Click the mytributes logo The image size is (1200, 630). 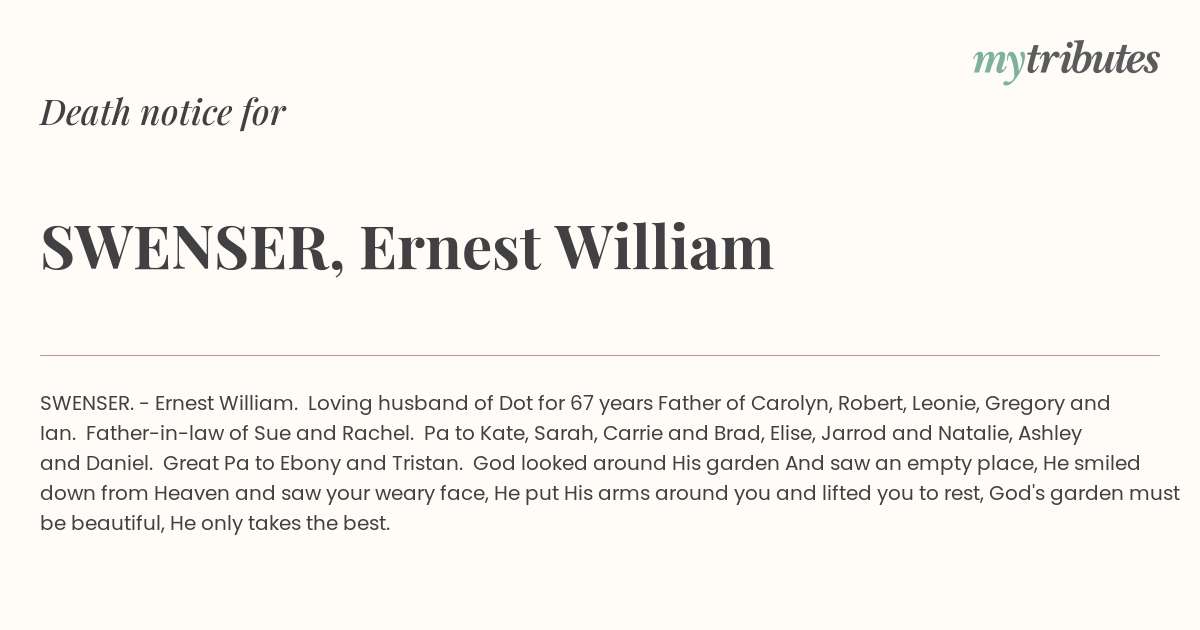pyautogui.click(x=1066, y=61)
